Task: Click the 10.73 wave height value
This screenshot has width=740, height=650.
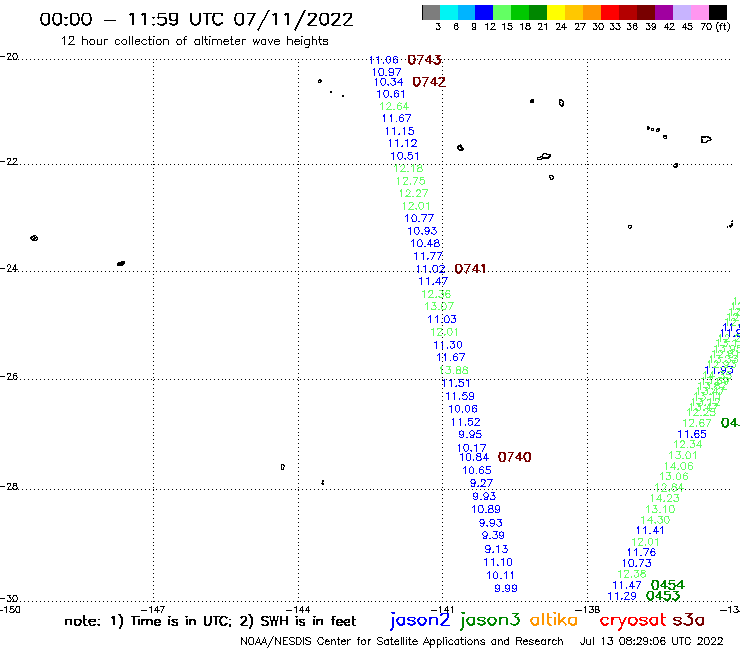Action: tap(637, 563)
